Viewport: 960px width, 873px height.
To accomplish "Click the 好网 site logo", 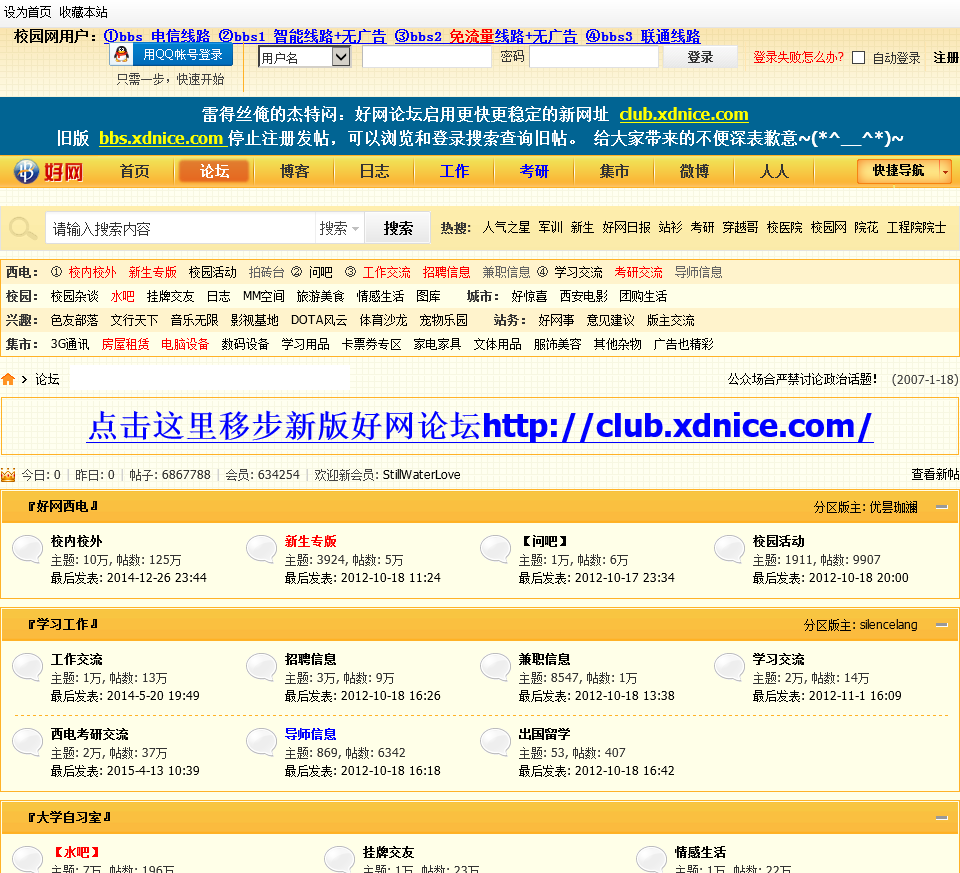I will coord(48,171).
